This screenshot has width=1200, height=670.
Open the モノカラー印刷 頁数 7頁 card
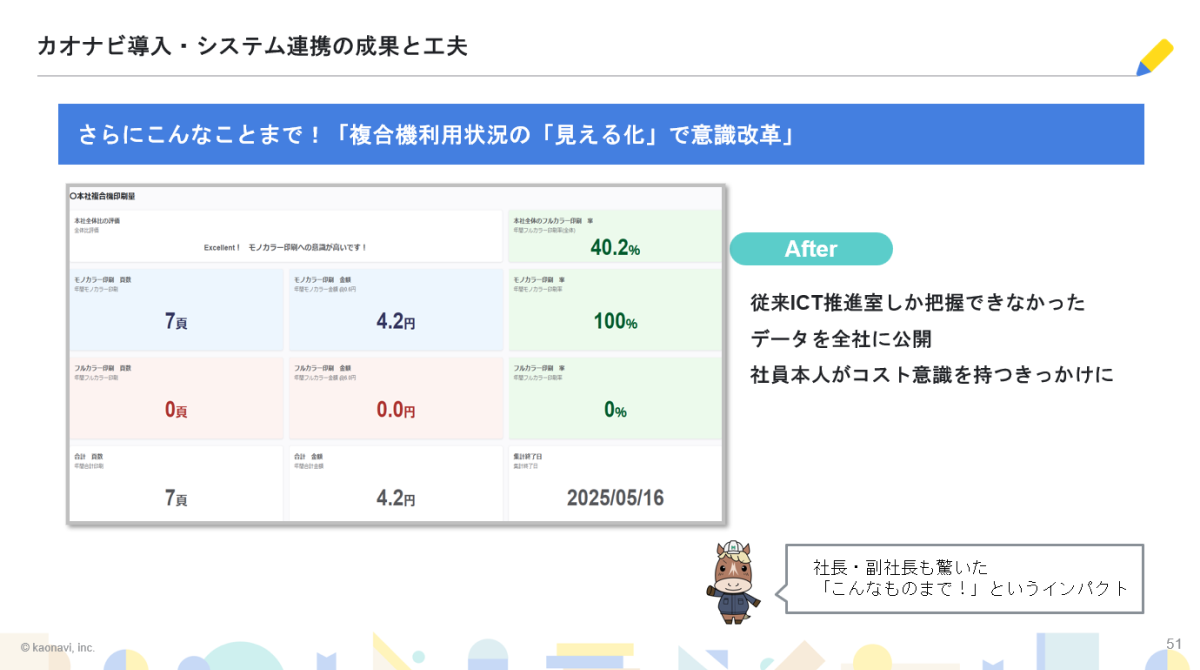coord(176,310)
